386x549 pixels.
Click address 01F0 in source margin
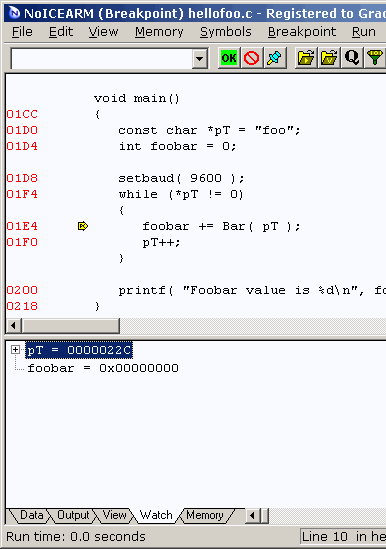[22, 242]
